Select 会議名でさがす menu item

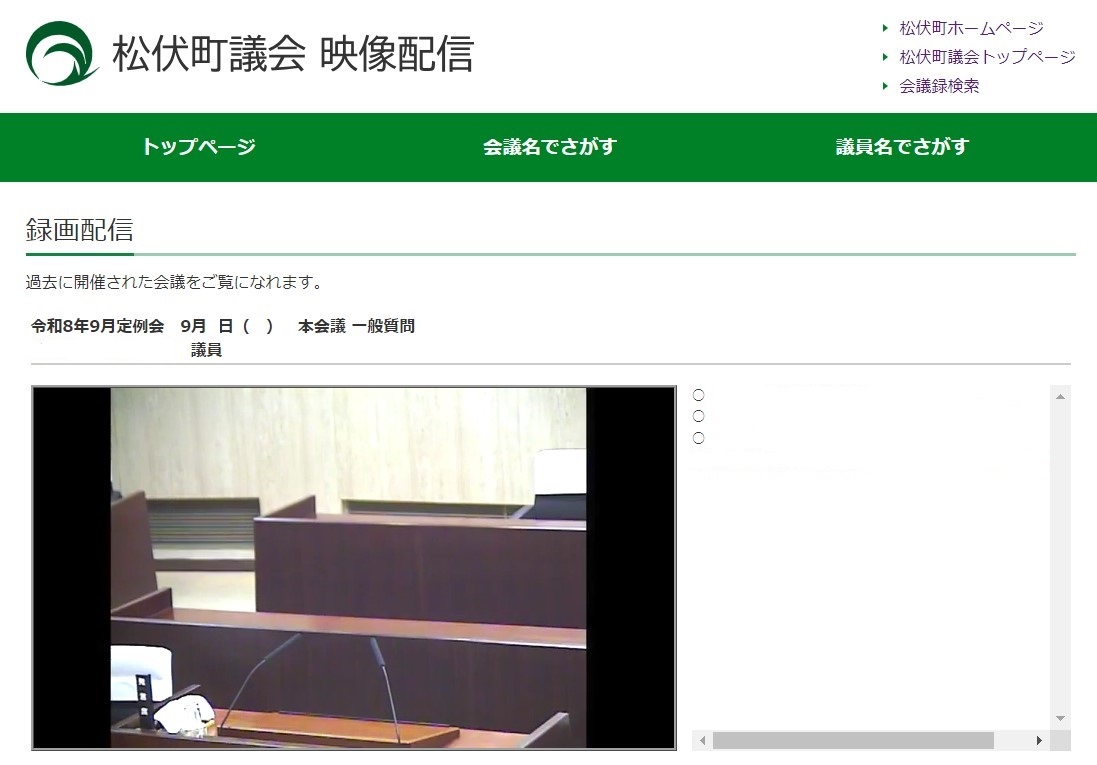(549, 146)
